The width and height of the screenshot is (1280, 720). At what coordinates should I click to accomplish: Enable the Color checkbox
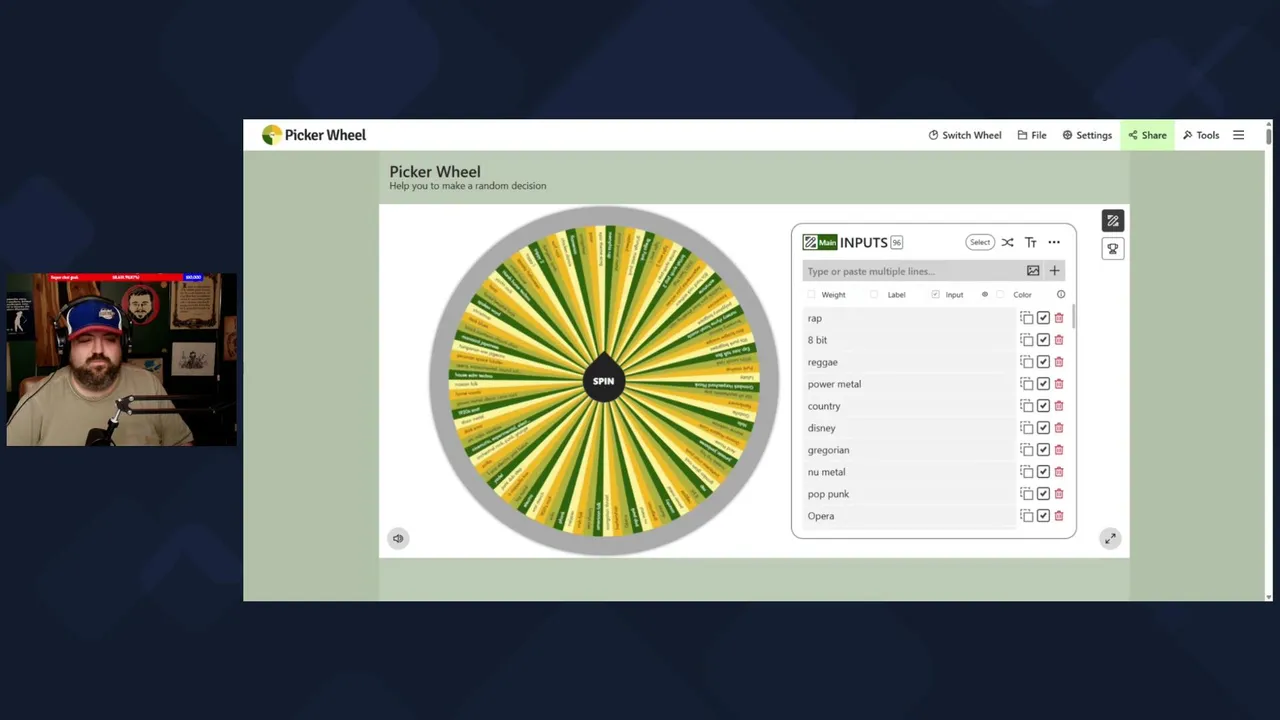pyautogui.click(x=1000, y=295)
